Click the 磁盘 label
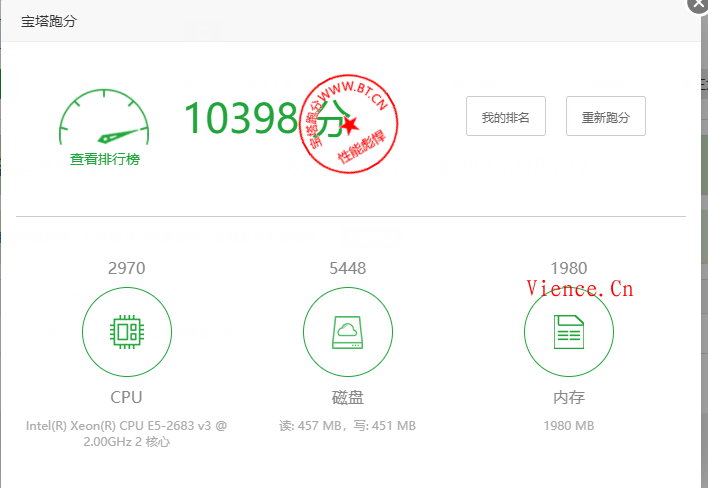This screenshot has height=488, width=708. (347, 397)
